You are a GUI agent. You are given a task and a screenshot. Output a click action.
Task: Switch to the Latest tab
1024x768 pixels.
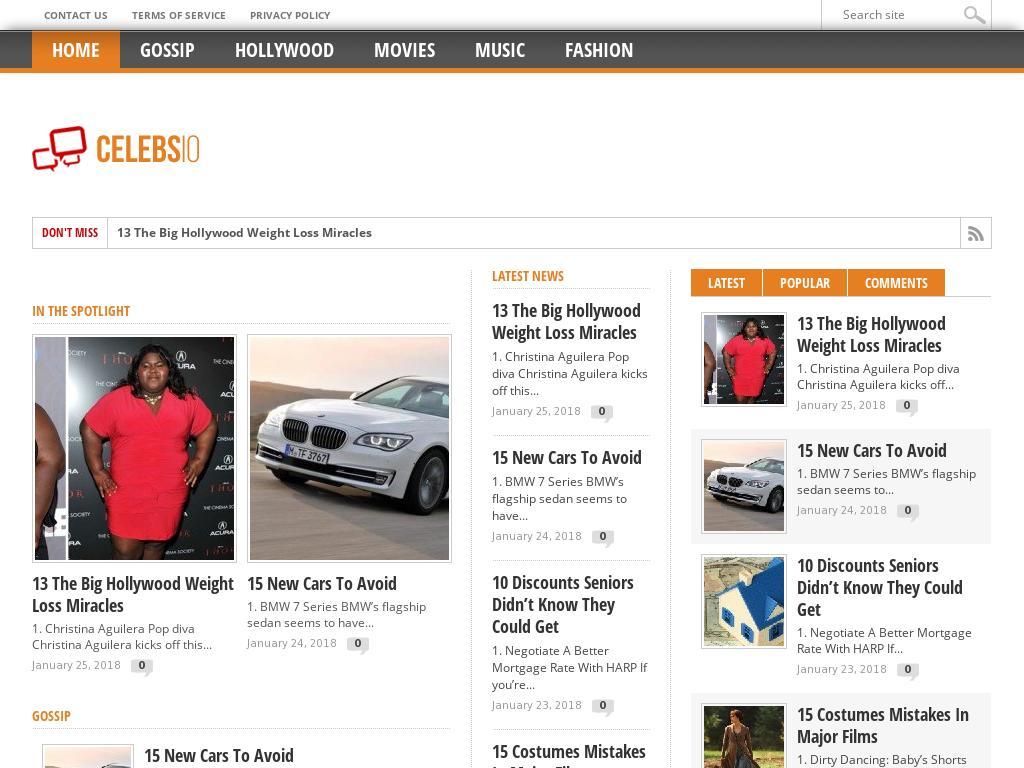[x=726, y=283]
